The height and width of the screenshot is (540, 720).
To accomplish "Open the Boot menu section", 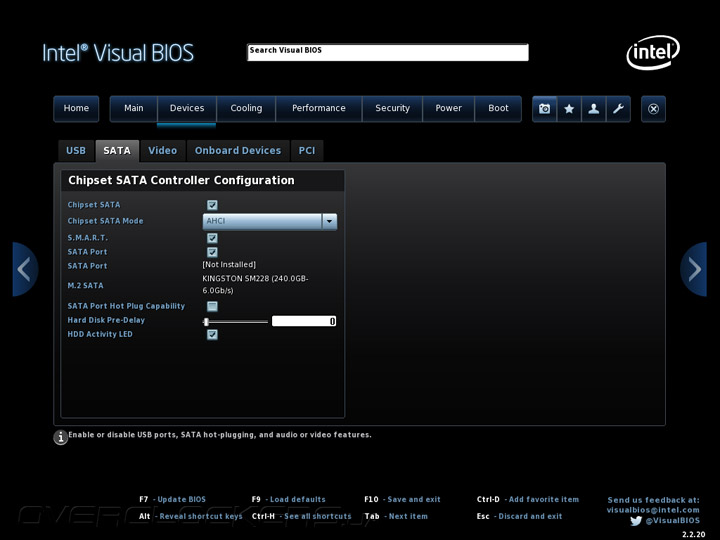I will (498, 109).
